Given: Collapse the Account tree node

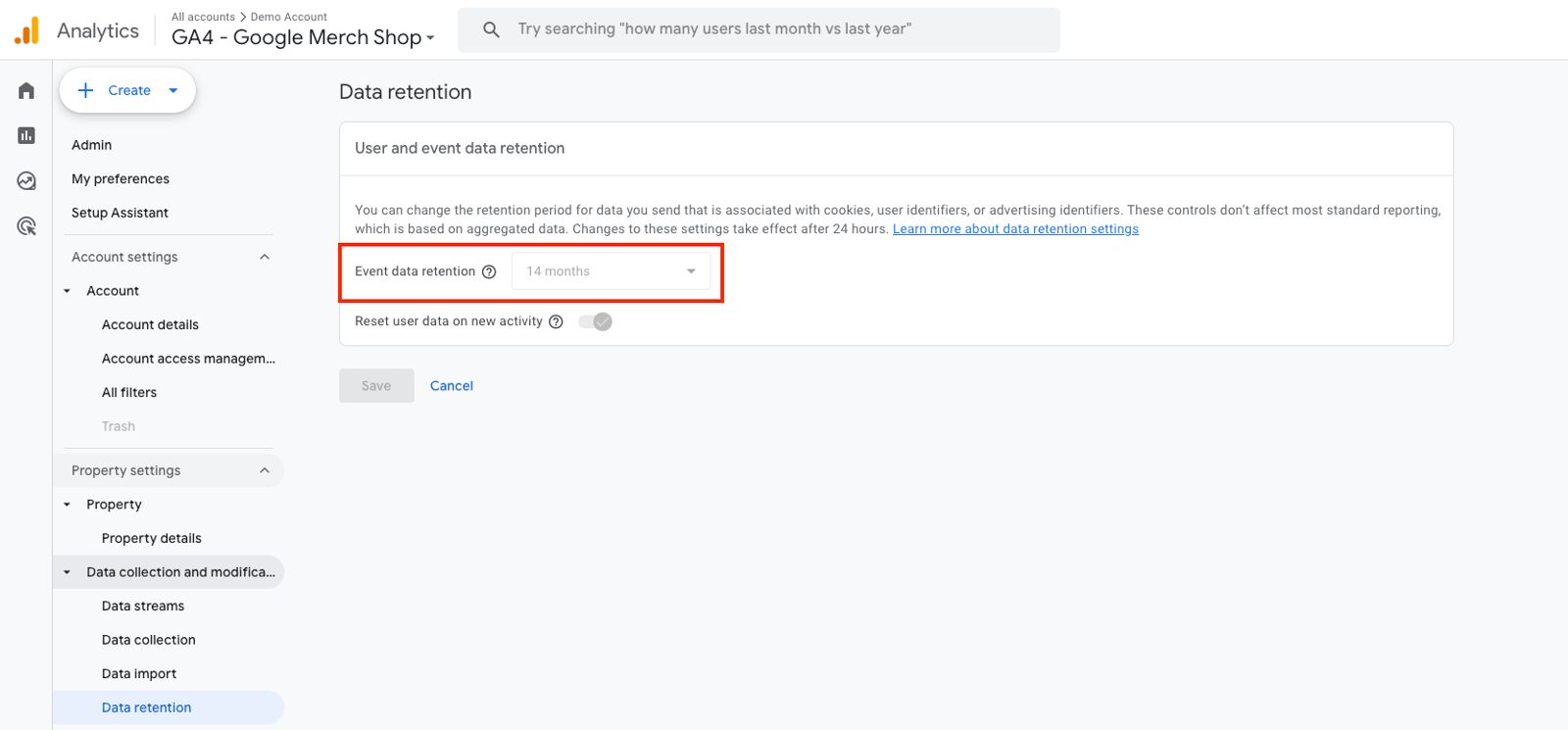Looking at the screenshot, I should tap(67, 291).
